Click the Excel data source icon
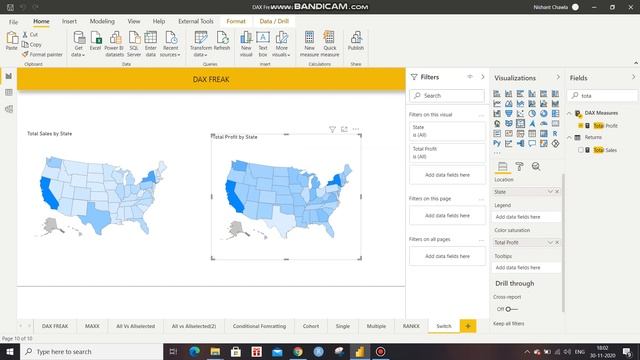The height and width of the screenshot is (360, 640). 96,41
